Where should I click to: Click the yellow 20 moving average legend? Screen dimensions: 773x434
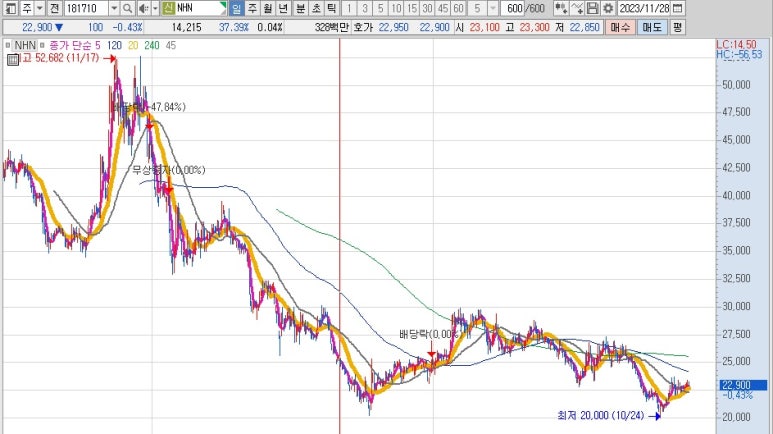(133, 45)
